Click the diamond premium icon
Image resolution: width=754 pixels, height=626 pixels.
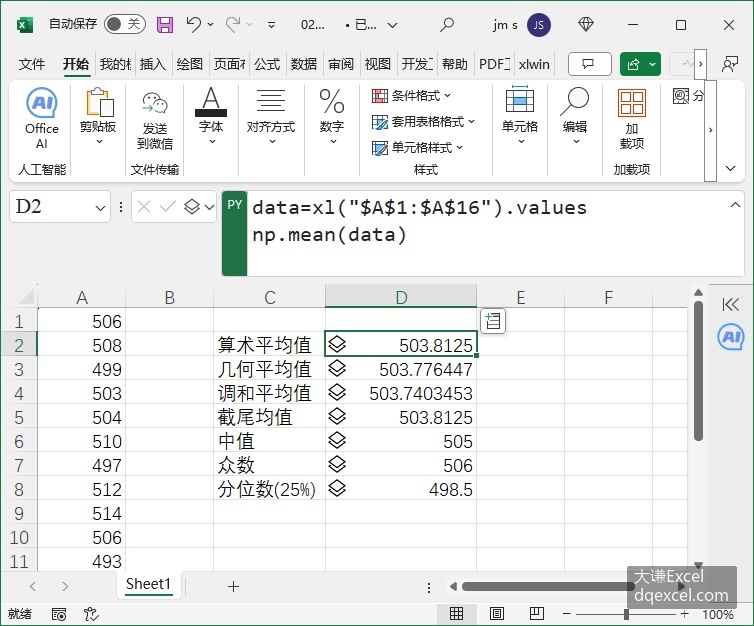coord(586,24)
